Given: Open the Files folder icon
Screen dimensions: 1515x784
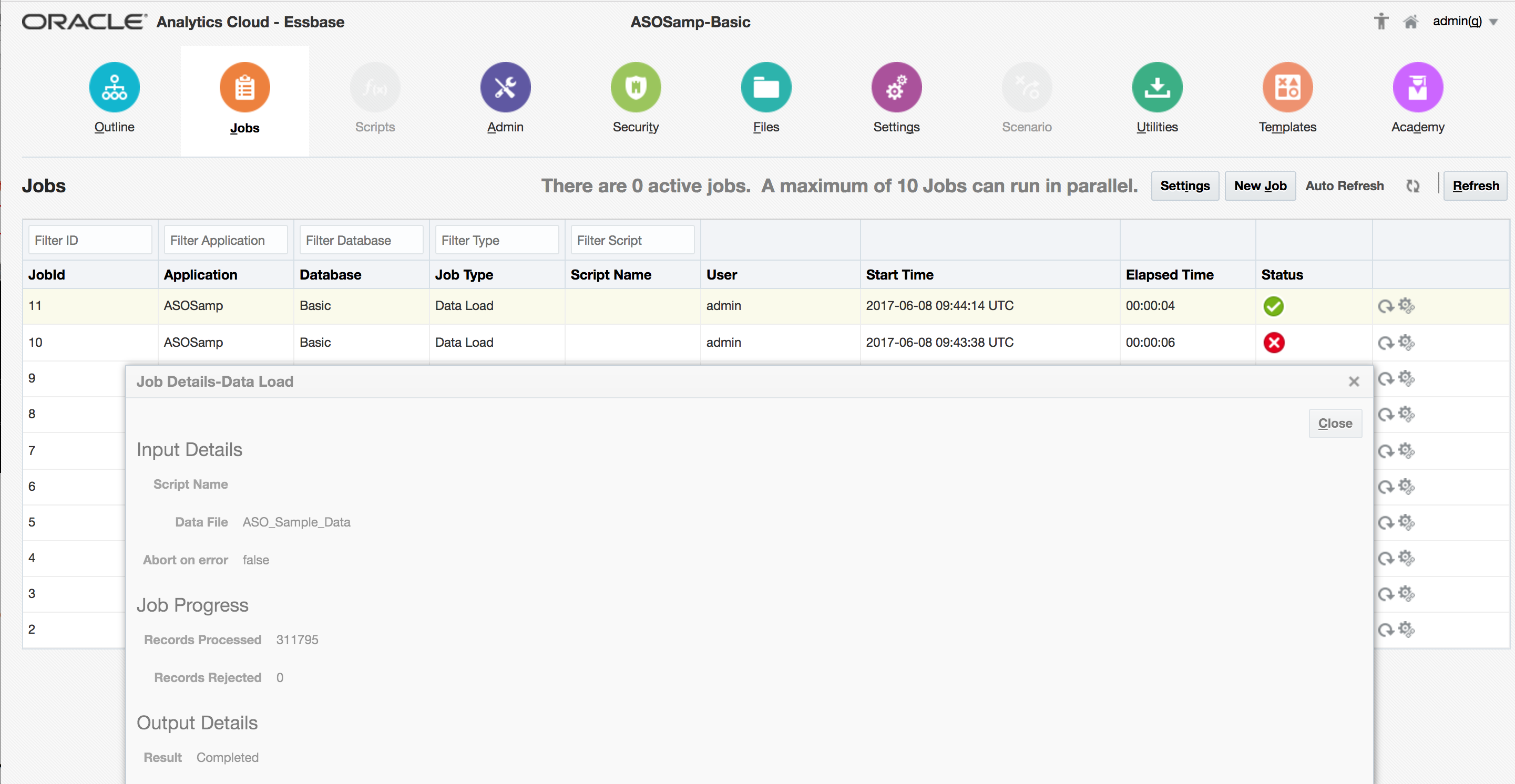Looking at the screenshot, I should 766,87.
